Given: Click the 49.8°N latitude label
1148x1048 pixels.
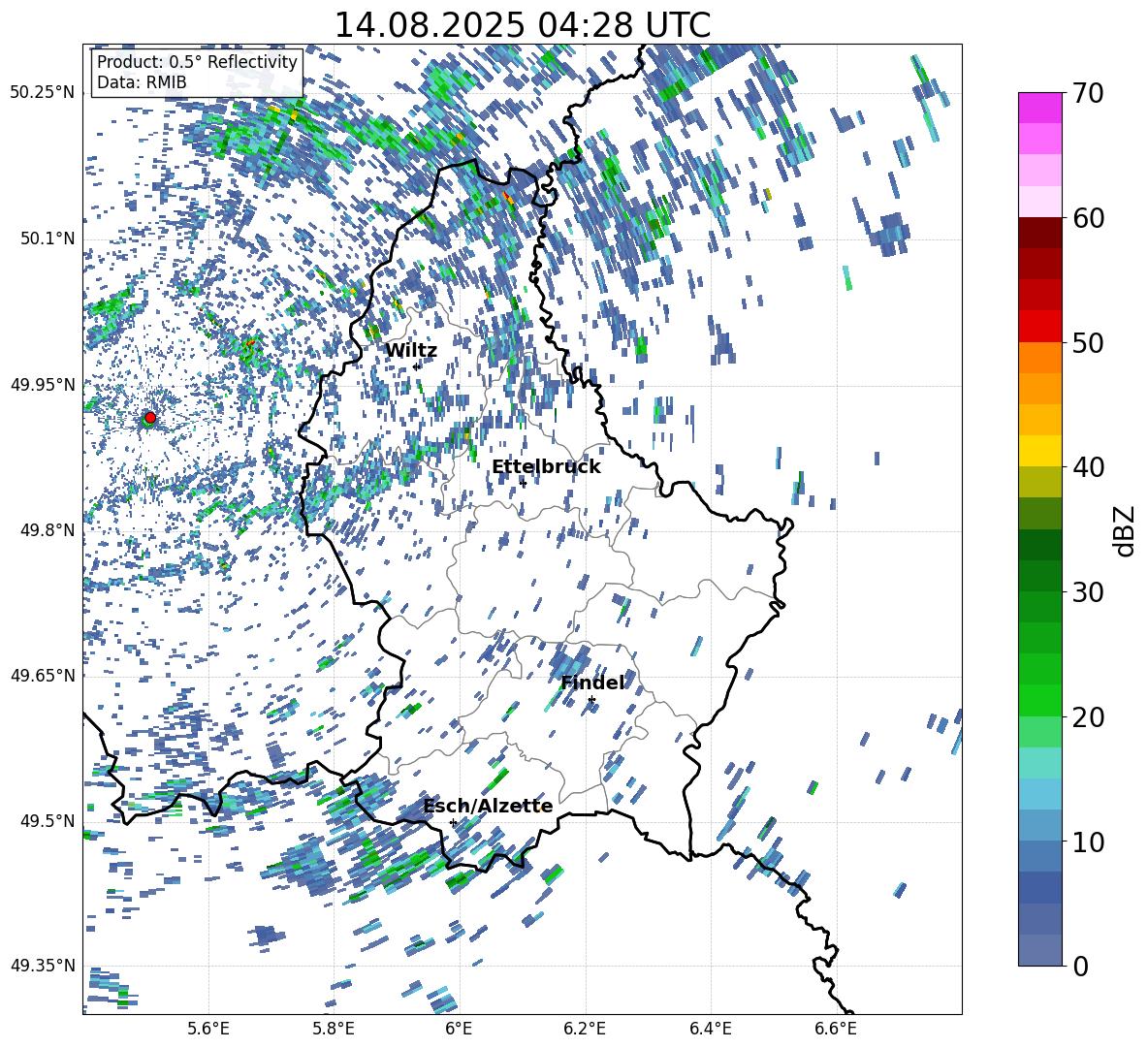Looking at the screenshot, I should point(47,530).
